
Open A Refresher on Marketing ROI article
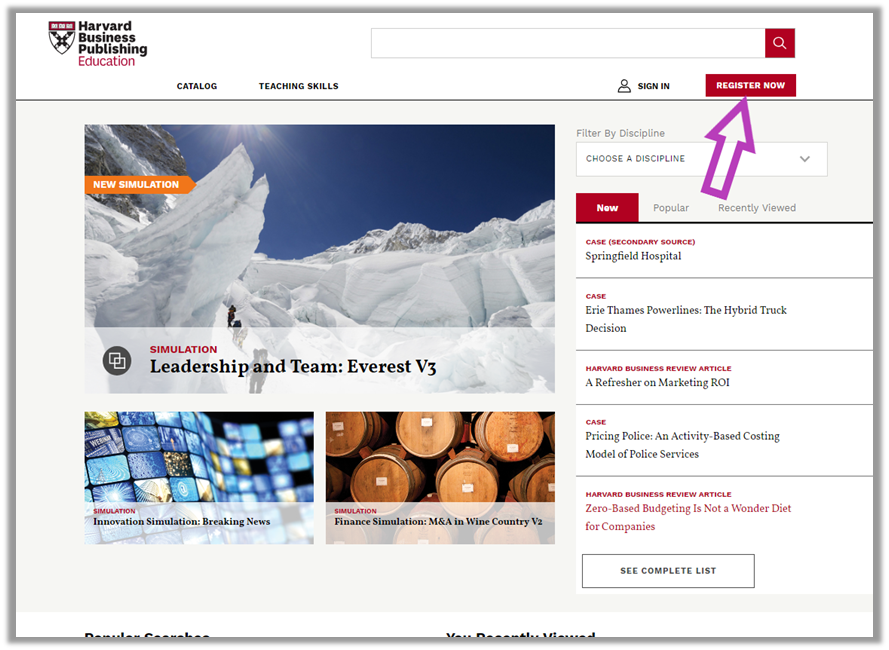(x=657, y=383)
